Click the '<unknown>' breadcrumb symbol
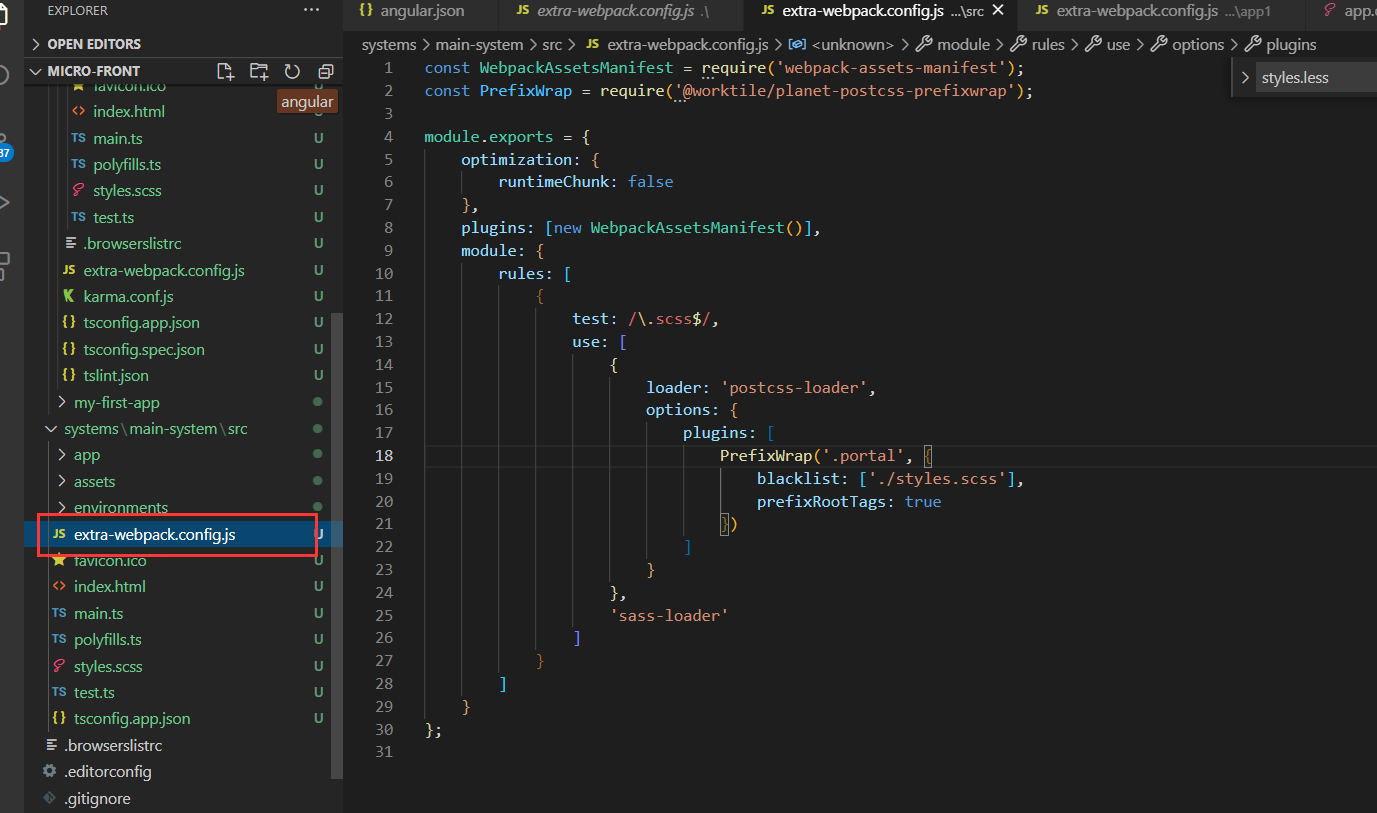1377x813 pixels. point(853,44)
